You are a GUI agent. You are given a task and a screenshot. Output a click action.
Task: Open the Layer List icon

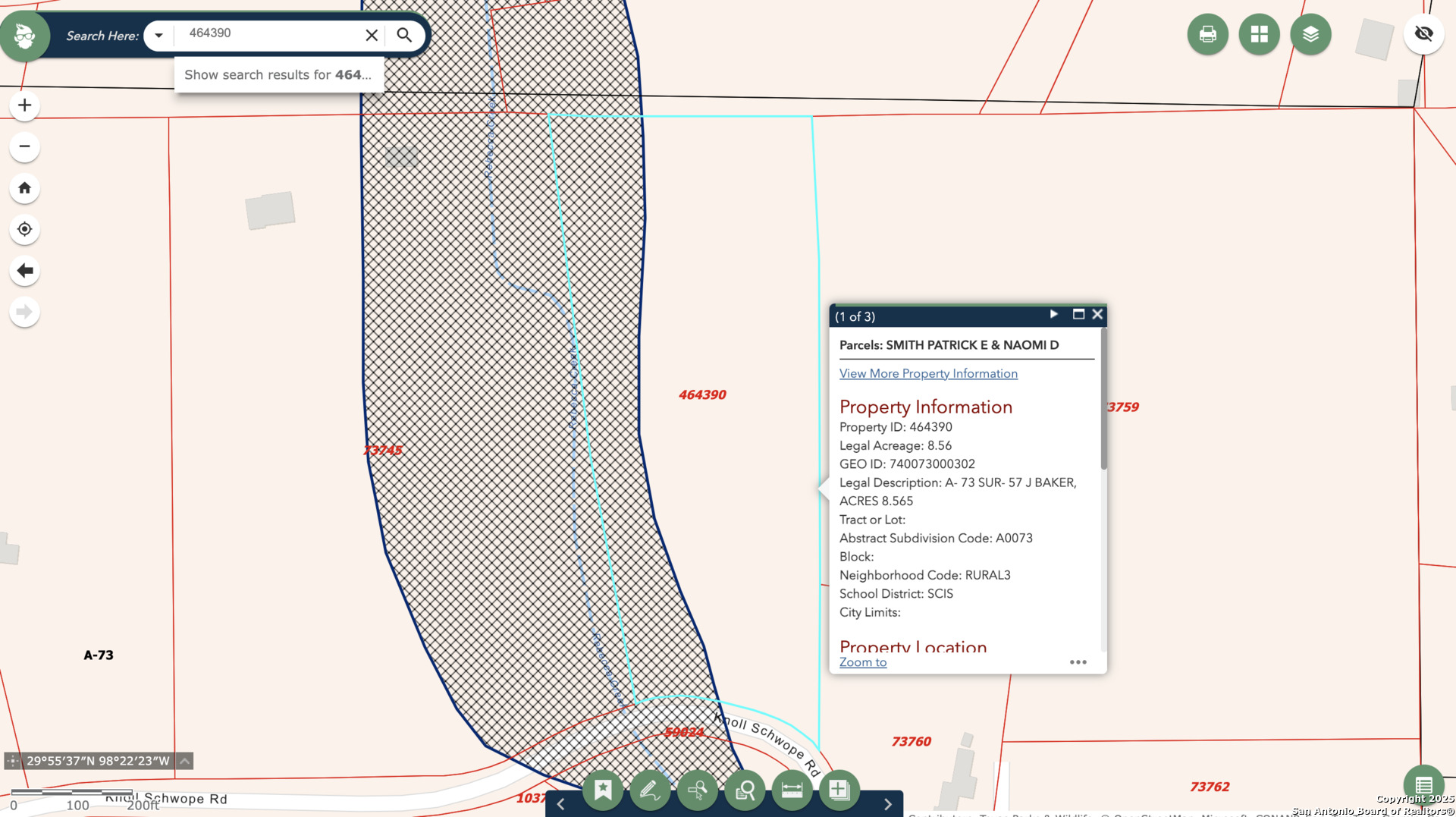tap(1310, 35)
